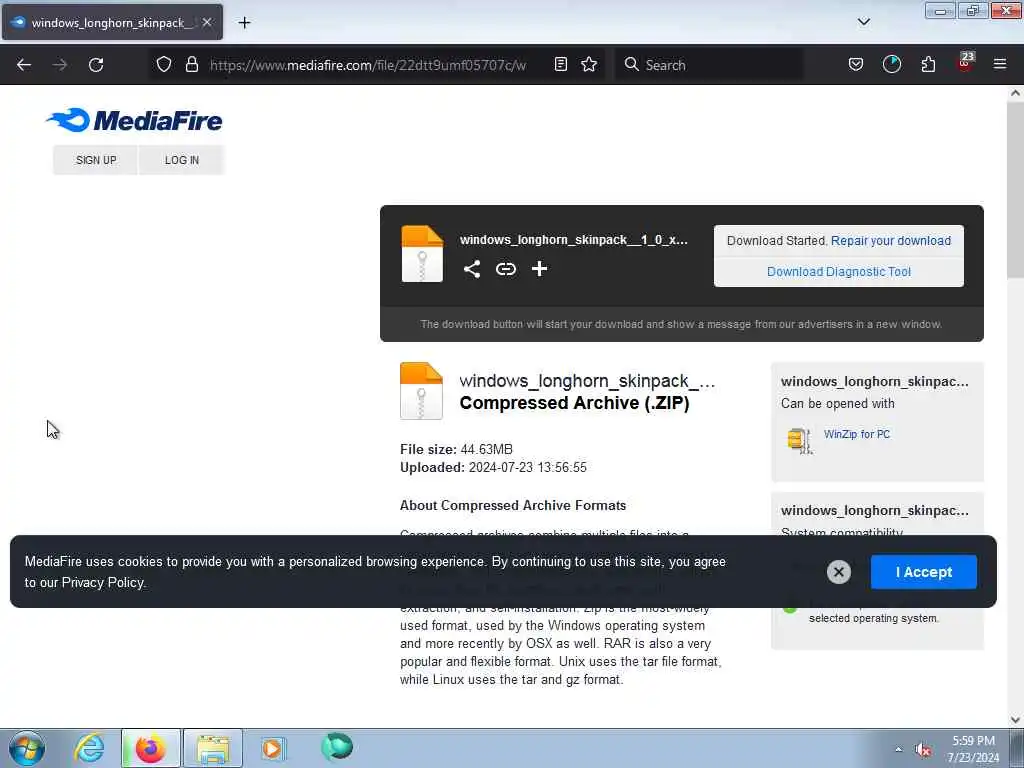Click the File size: 44.63MB text
1024x768 pixels.
456,449
